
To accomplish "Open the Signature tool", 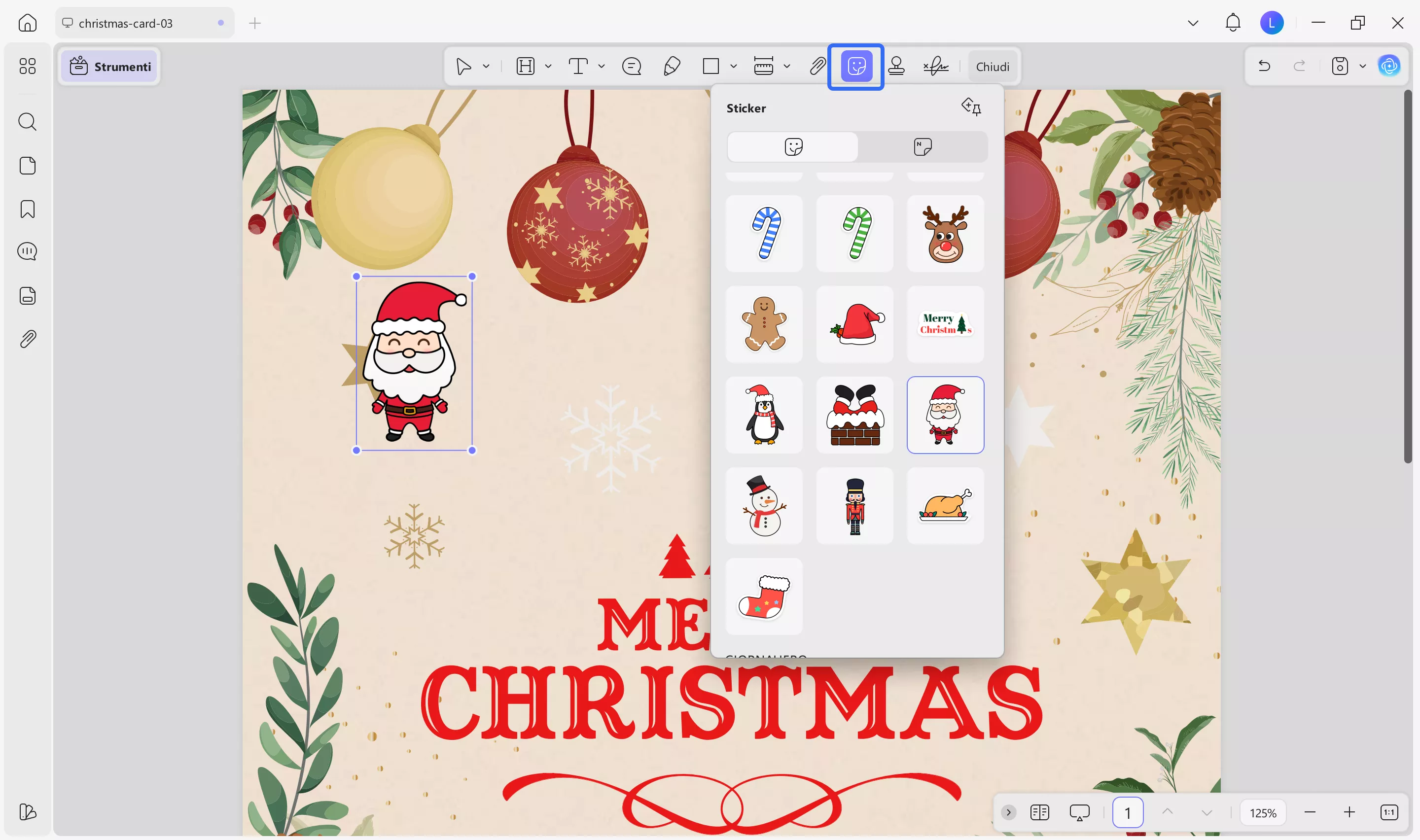I will pyautogui.click(x=935, y=66).
